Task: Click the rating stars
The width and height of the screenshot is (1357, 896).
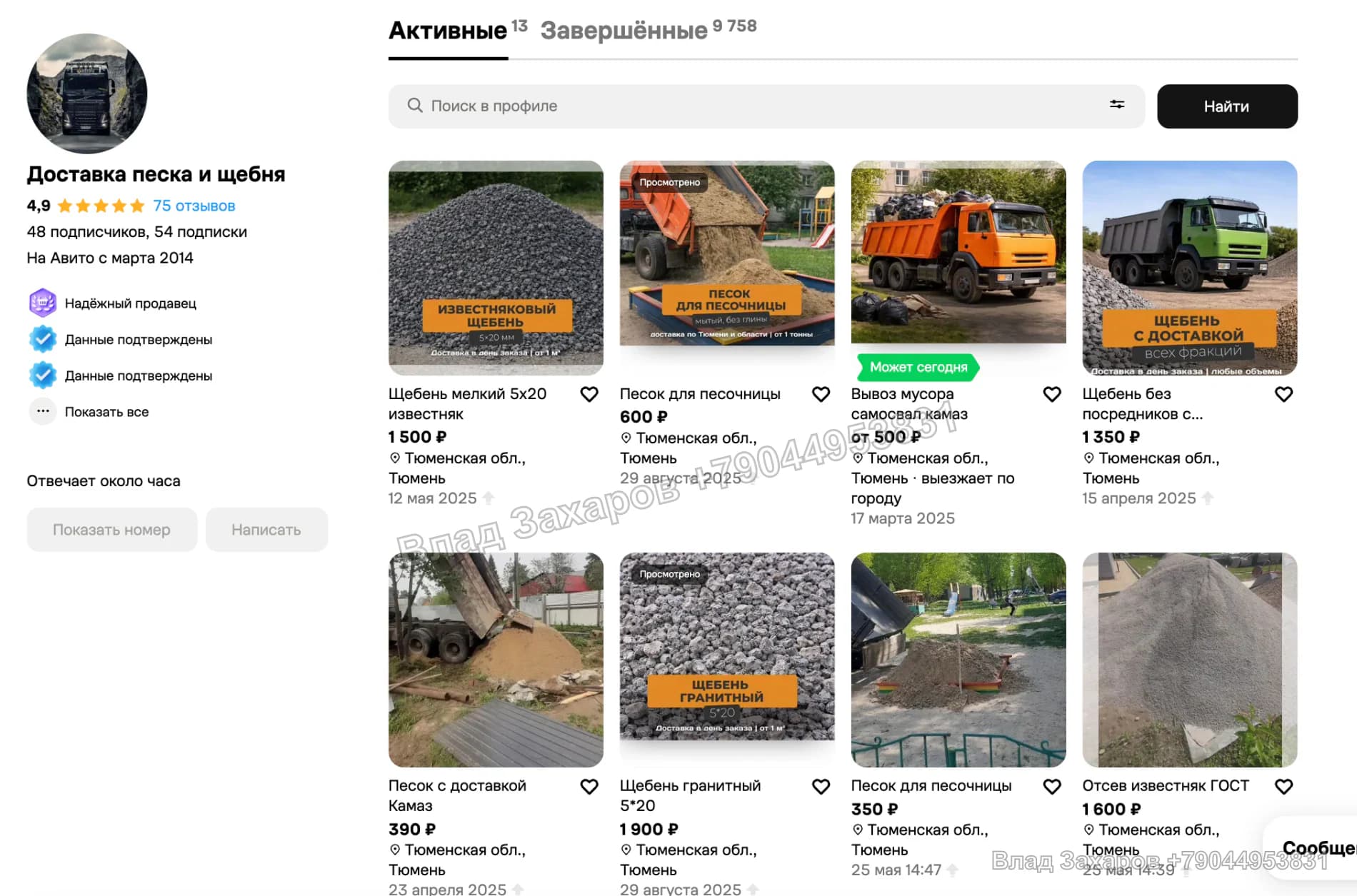Action: 101,206
